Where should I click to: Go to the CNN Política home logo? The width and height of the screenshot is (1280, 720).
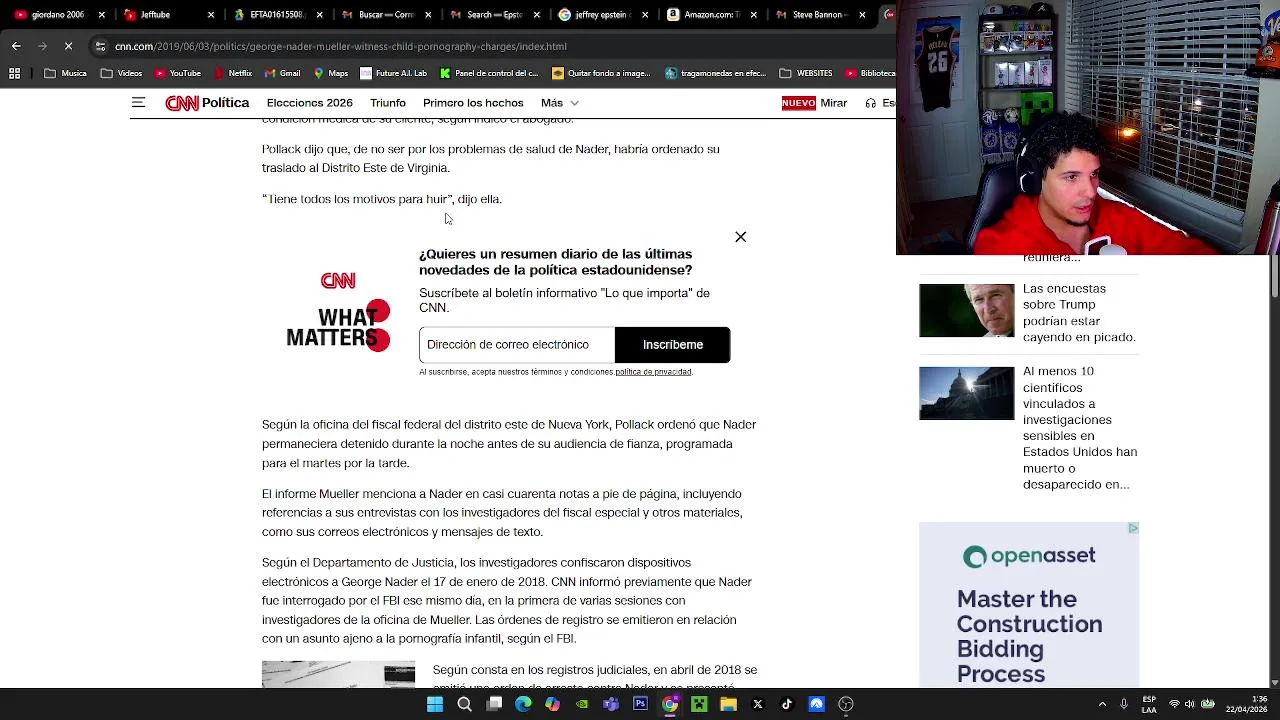(x=207, y=103)
